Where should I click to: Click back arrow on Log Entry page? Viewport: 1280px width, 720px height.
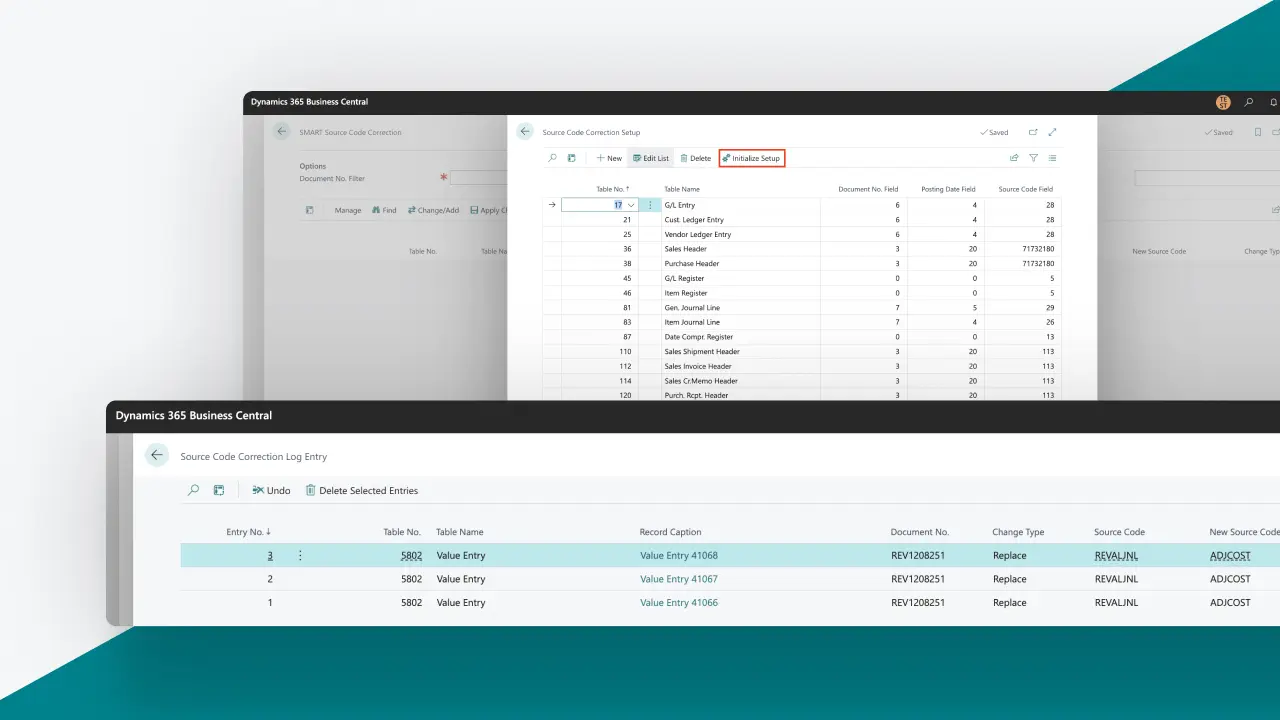(x=156, y=456)
